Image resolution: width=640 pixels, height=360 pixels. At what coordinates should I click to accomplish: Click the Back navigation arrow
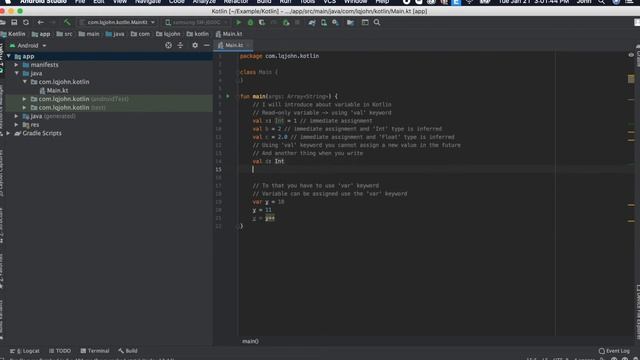pos(40,22)
